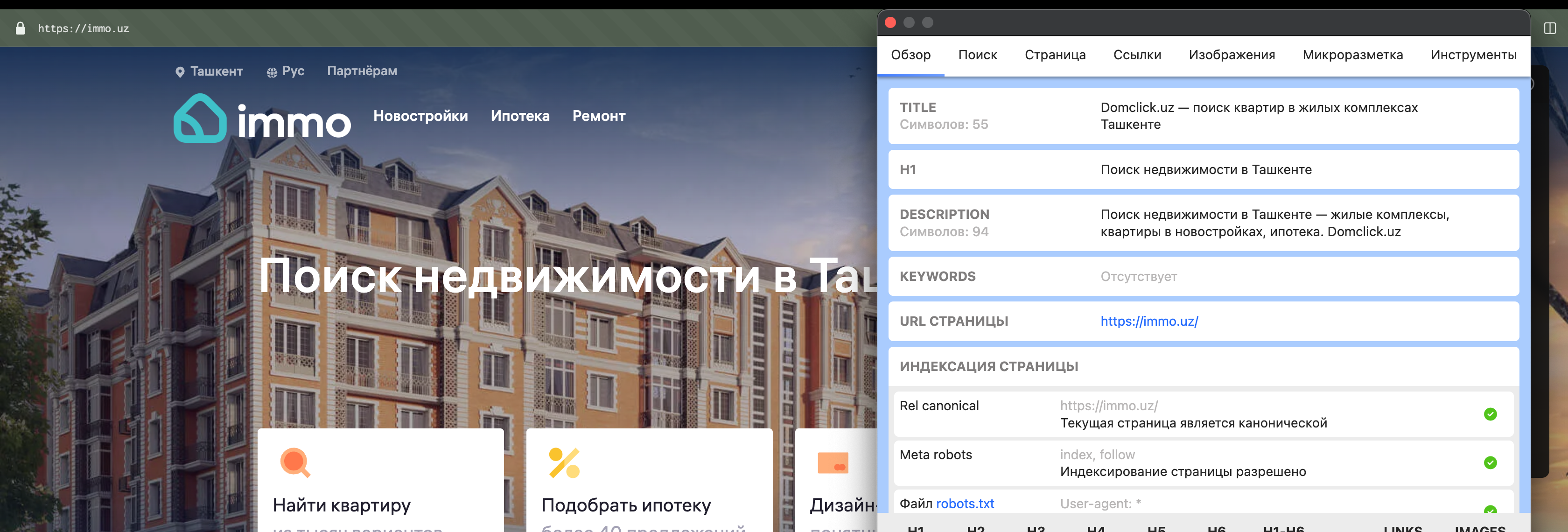Go to Новостройки in site menu
This screenshot has height=532, width=1568.
420,116
